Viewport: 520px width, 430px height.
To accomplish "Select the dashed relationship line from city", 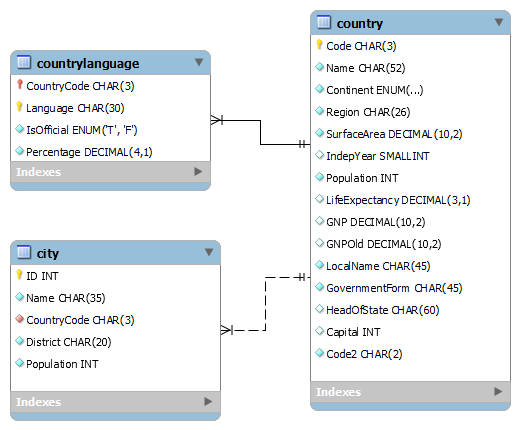I will tap(265, 304).
